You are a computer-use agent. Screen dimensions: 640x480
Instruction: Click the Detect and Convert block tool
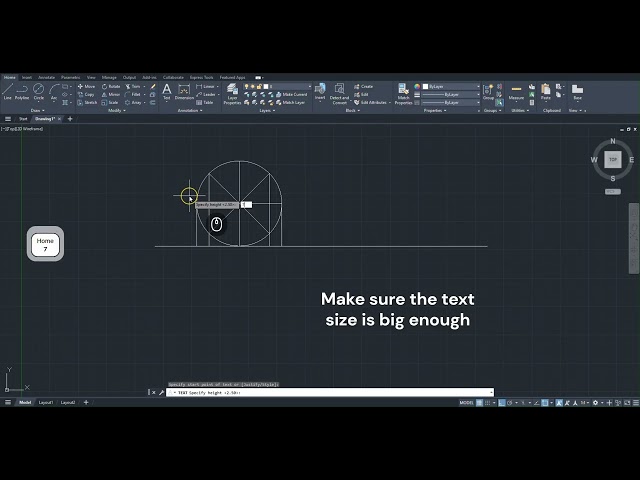(339, 94)
